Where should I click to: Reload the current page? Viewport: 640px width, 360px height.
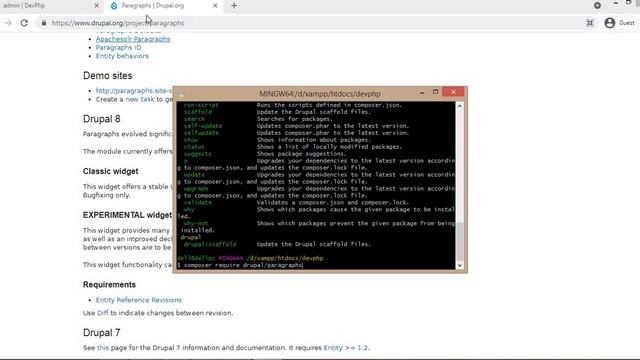pyautogui.click(x=24, y=23)
